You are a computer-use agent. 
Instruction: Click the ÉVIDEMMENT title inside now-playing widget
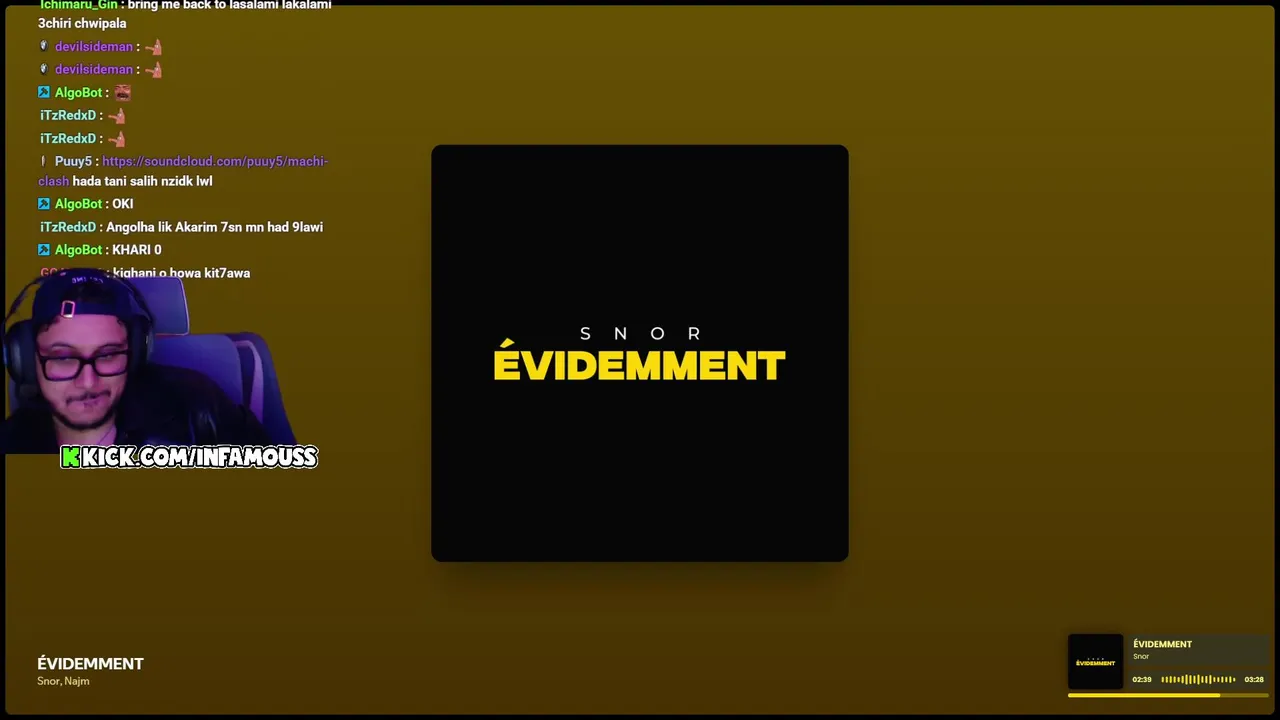(1162, 644)
